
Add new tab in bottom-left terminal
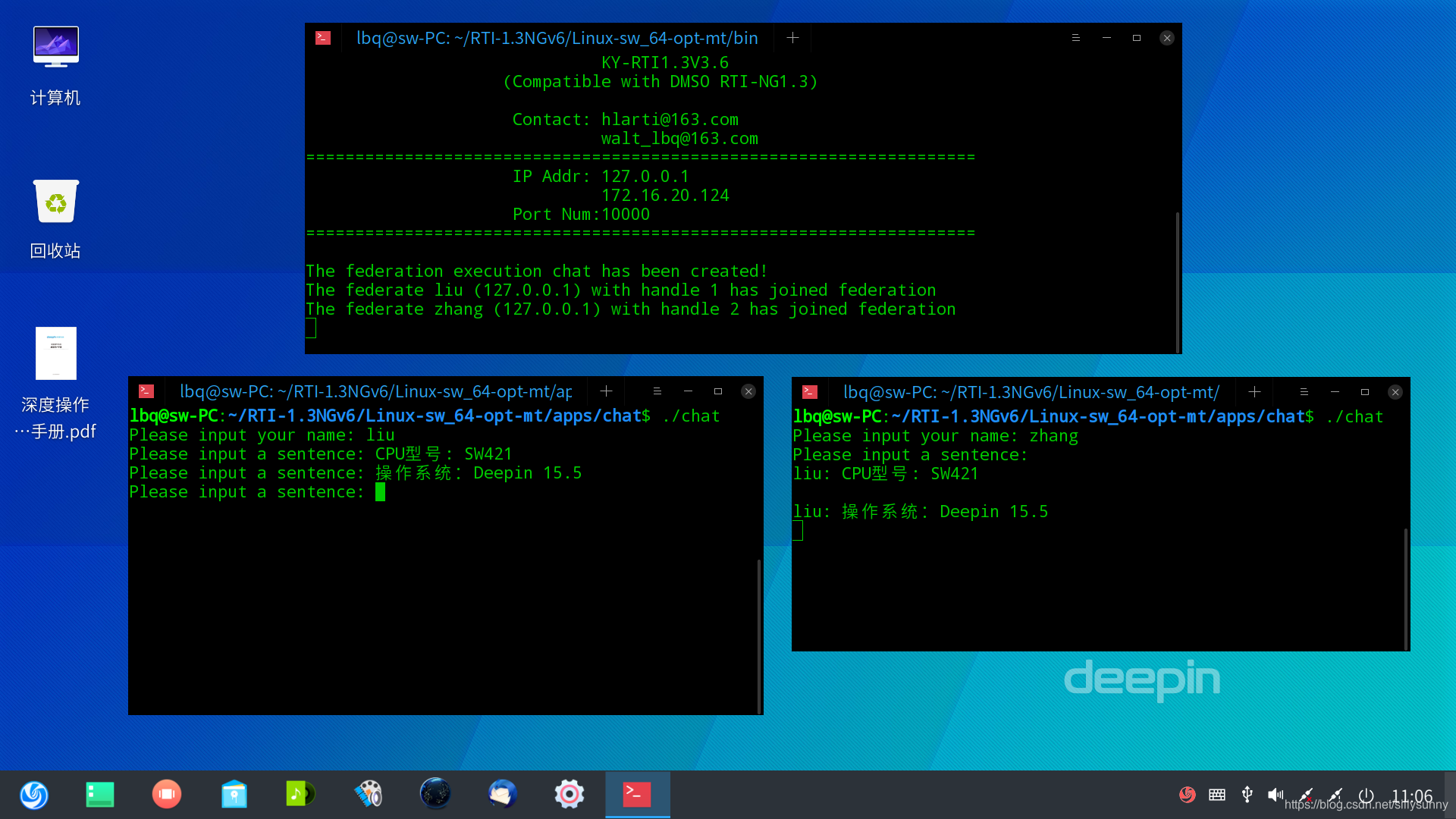coord(606,391)
